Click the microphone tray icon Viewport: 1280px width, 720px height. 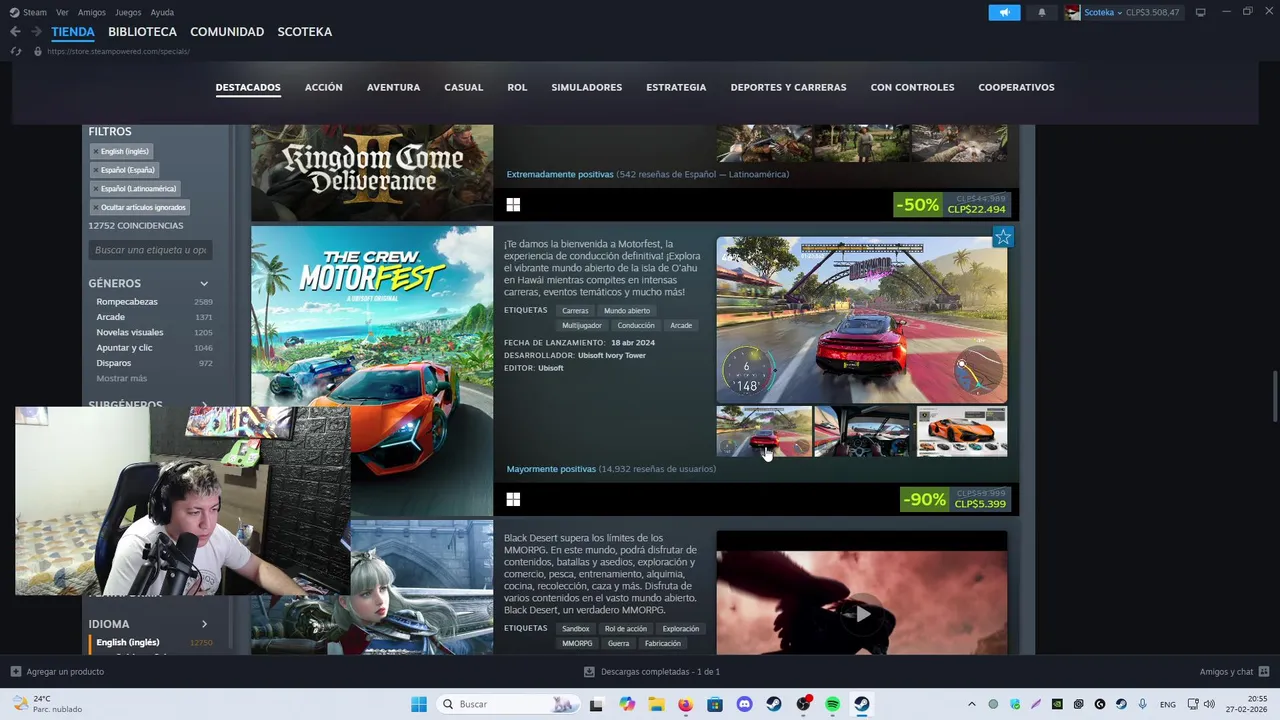point(1142,704)
